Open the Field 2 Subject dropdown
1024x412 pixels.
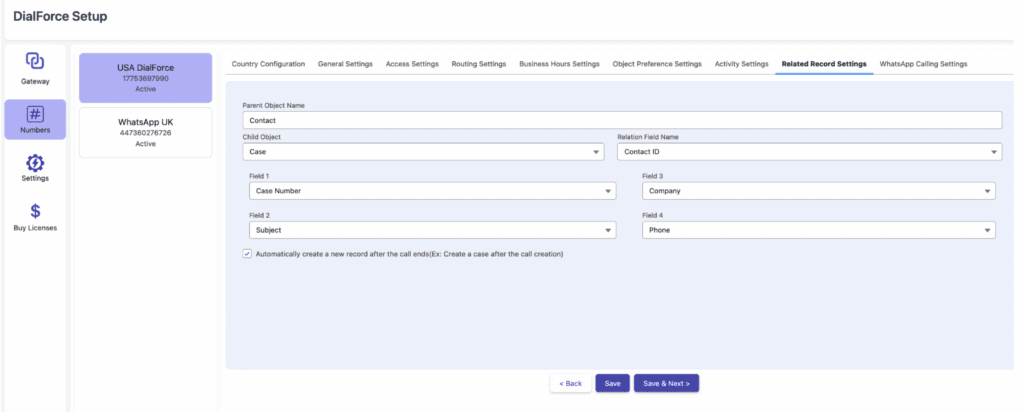432,230
